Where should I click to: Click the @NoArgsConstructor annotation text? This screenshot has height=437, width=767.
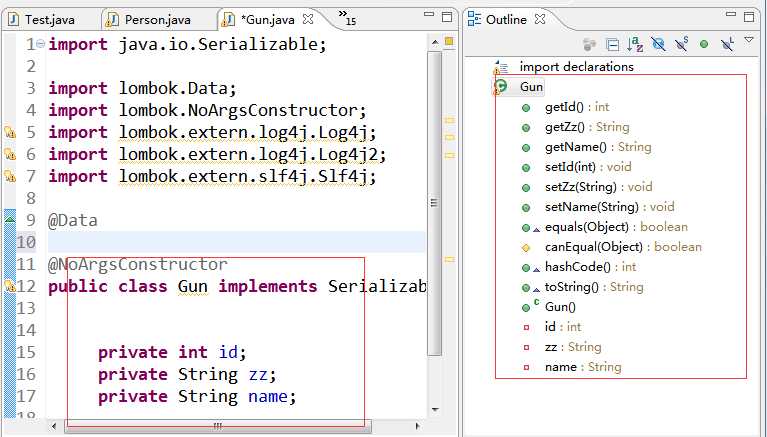click(138, 264)
